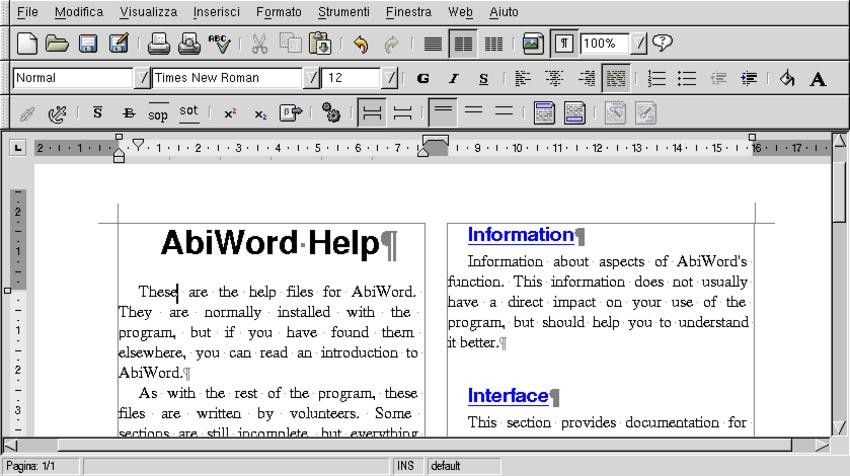The image size is (850, 476).
Task: Open the File menu
Action: tap(27, 12)
